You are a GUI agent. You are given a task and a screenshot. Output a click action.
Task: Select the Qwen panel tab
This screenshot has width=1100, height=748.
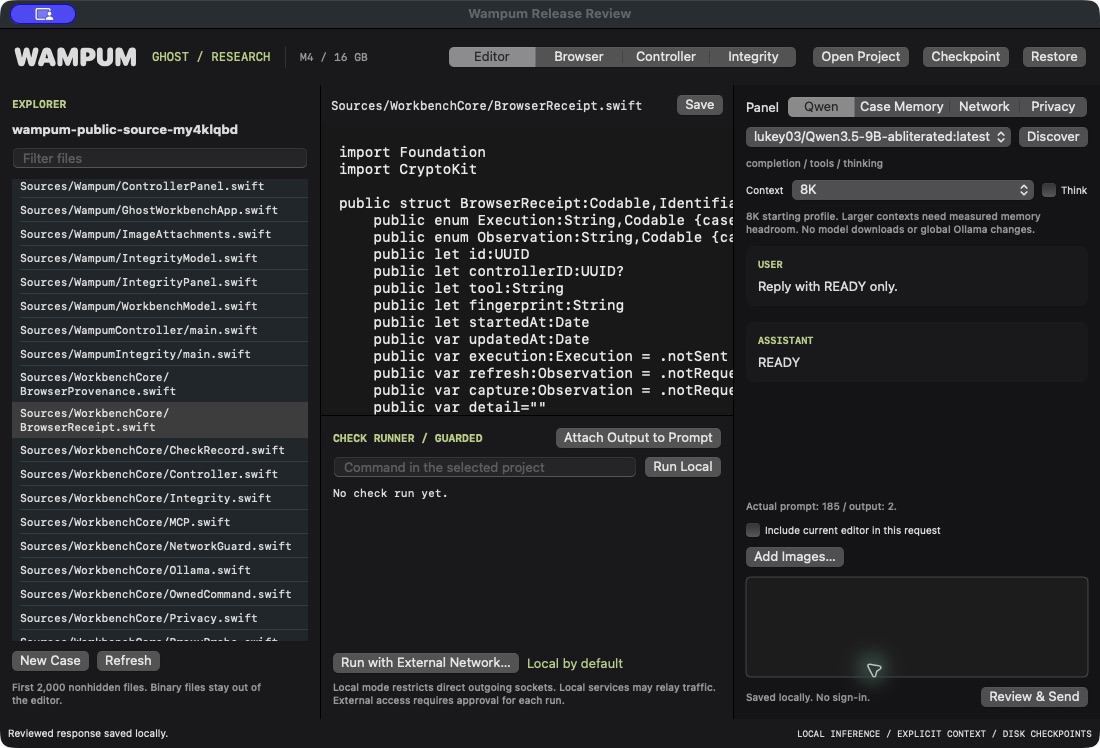point(821,107)
